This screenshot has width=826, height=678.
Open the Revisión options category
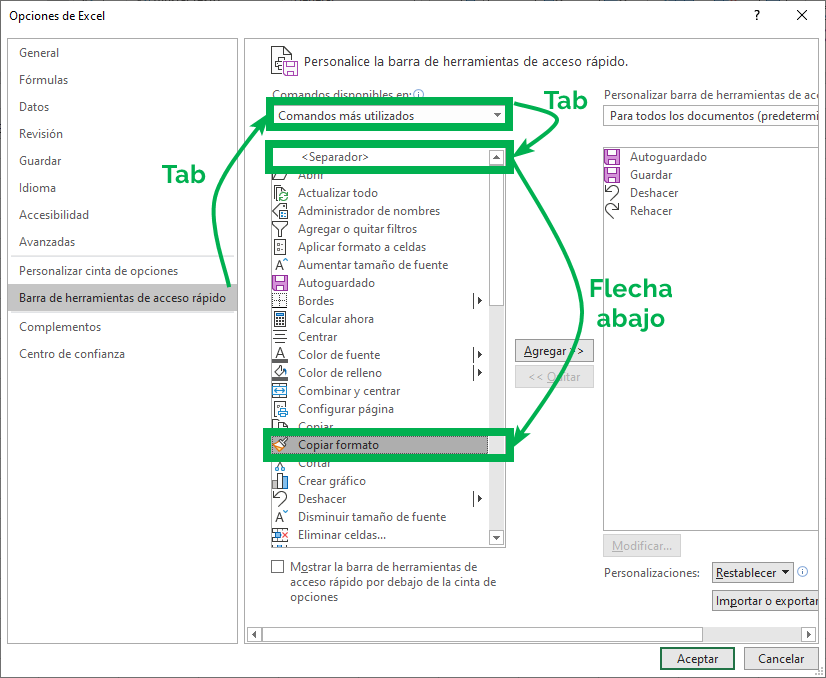[x=122, y=134]
